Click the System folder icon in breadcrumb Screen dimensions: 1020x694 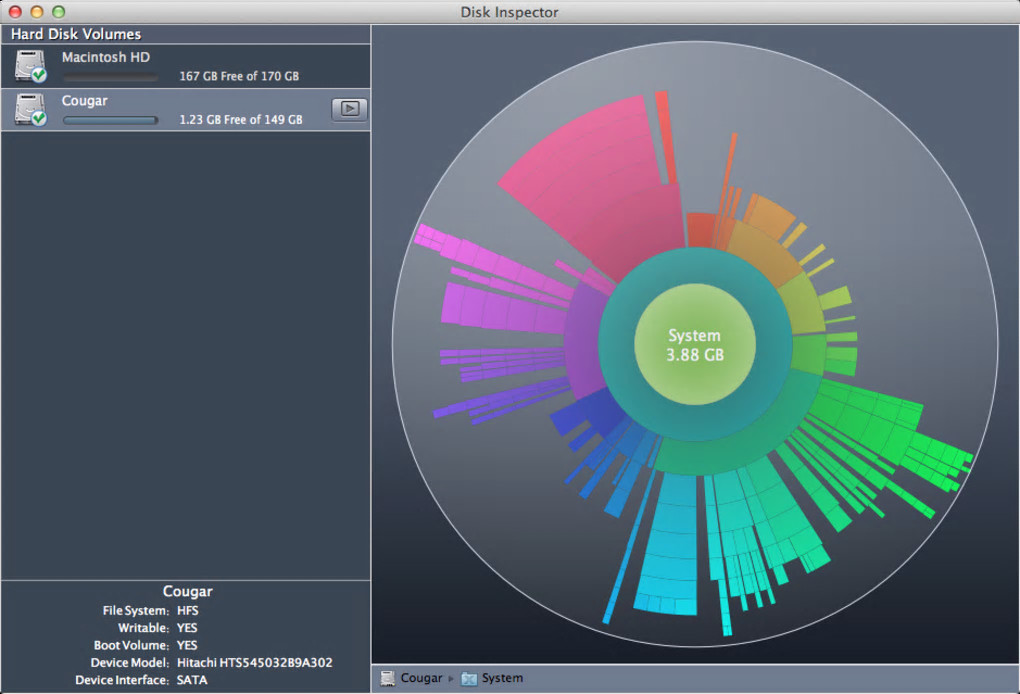click(469, 678)
